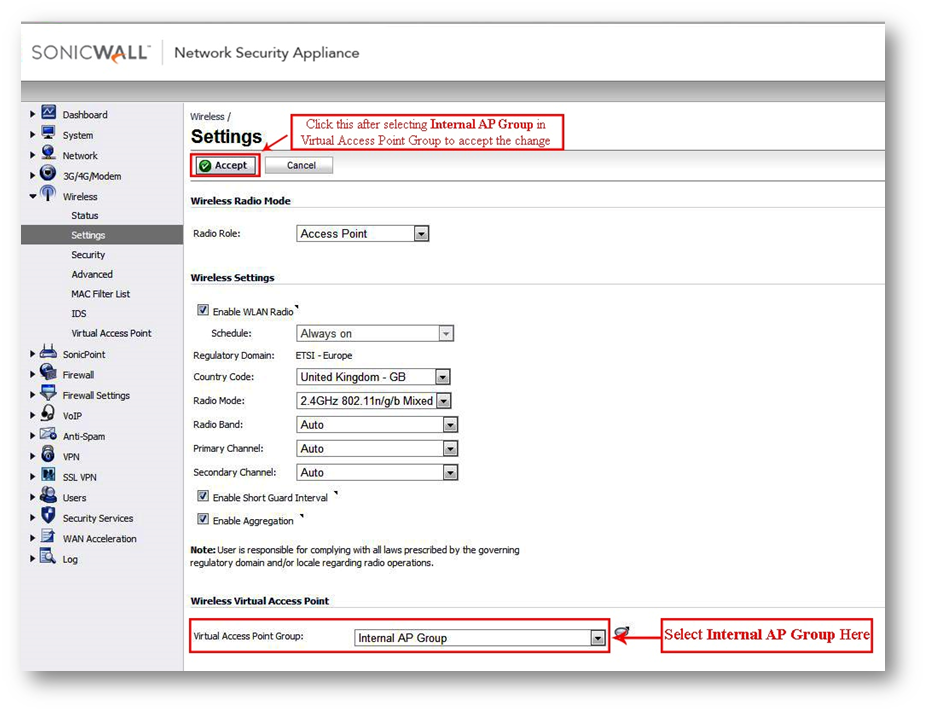Image resolution: width=927 pixels, height=713 pixels.
Task: Toggle Enable Short Guard Interval checkbox
Action: [203, 497]
